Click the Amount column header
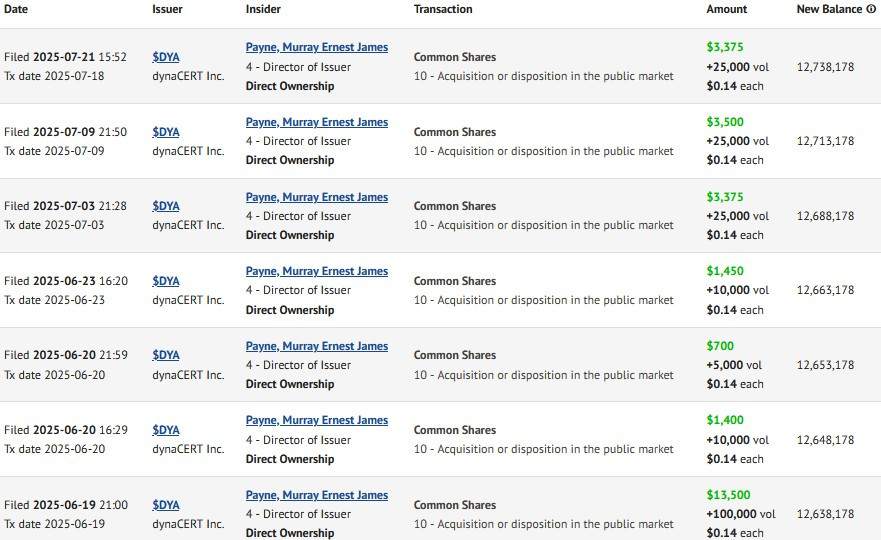The height and width of the screenshot is (540, 881). [x=726, y=9]
